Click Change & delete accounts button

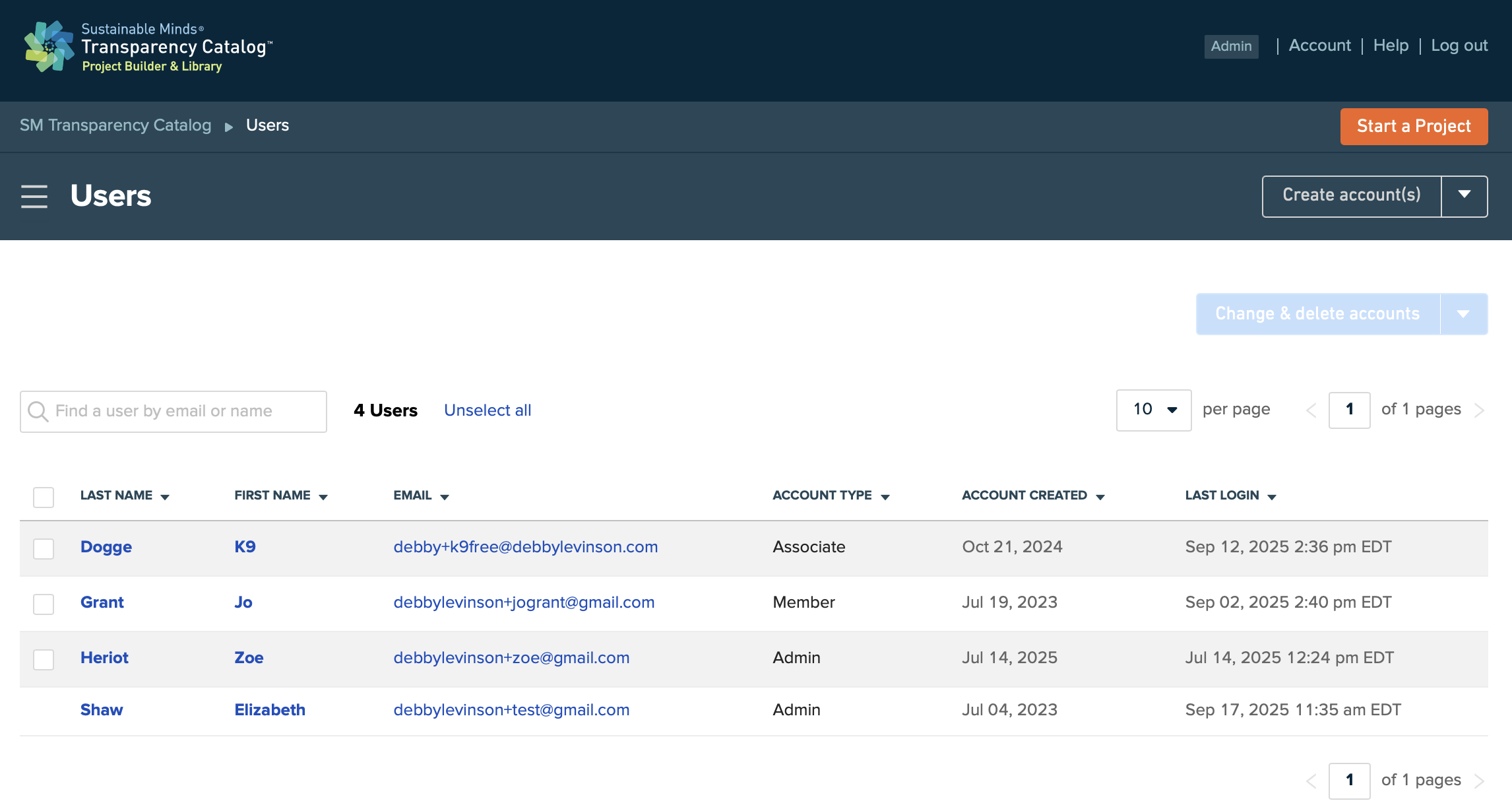tap(1317, 314)
